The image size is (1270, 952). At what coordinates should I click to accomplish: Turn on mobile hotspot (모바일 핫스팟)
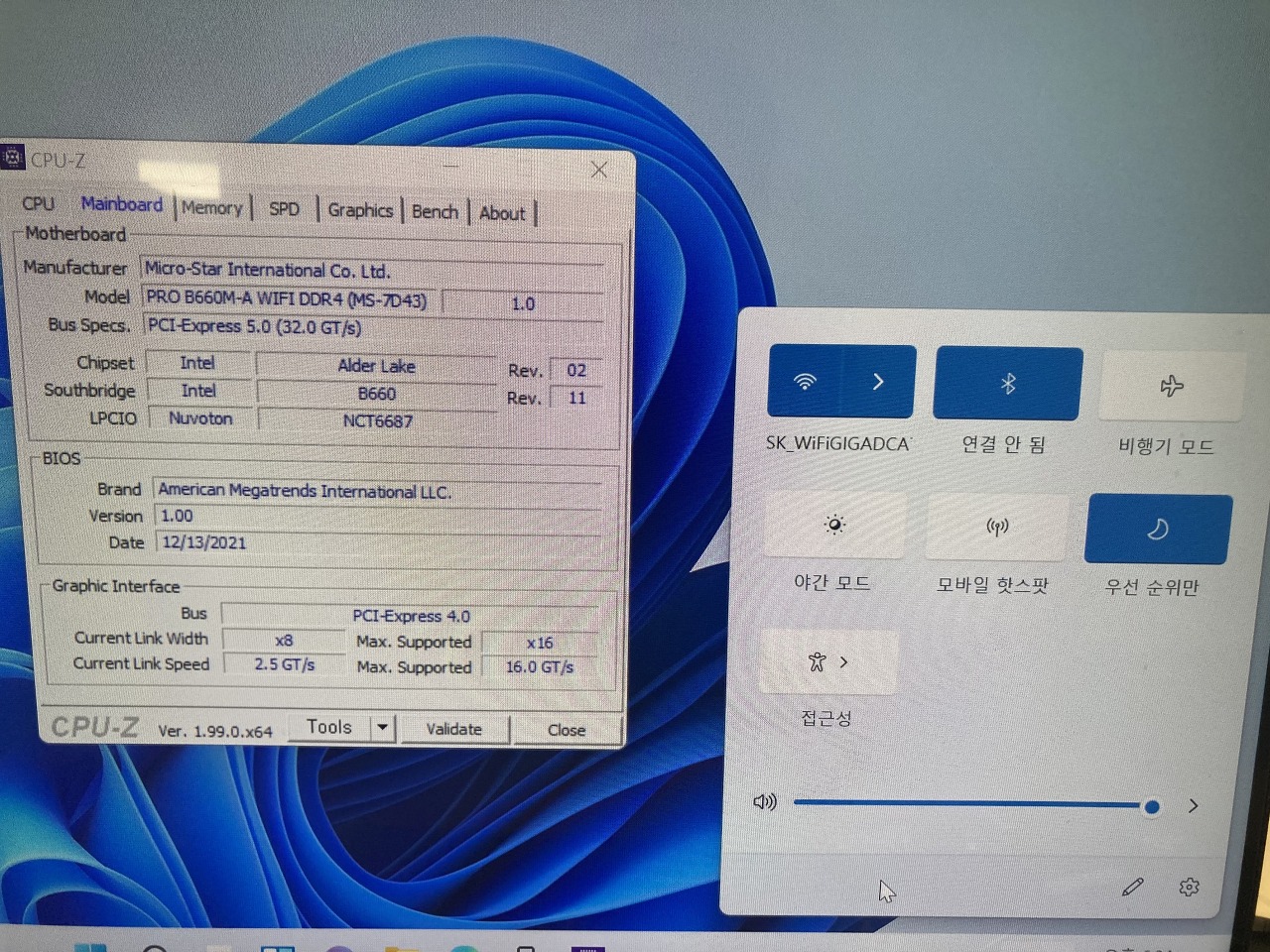coord(997,527)
